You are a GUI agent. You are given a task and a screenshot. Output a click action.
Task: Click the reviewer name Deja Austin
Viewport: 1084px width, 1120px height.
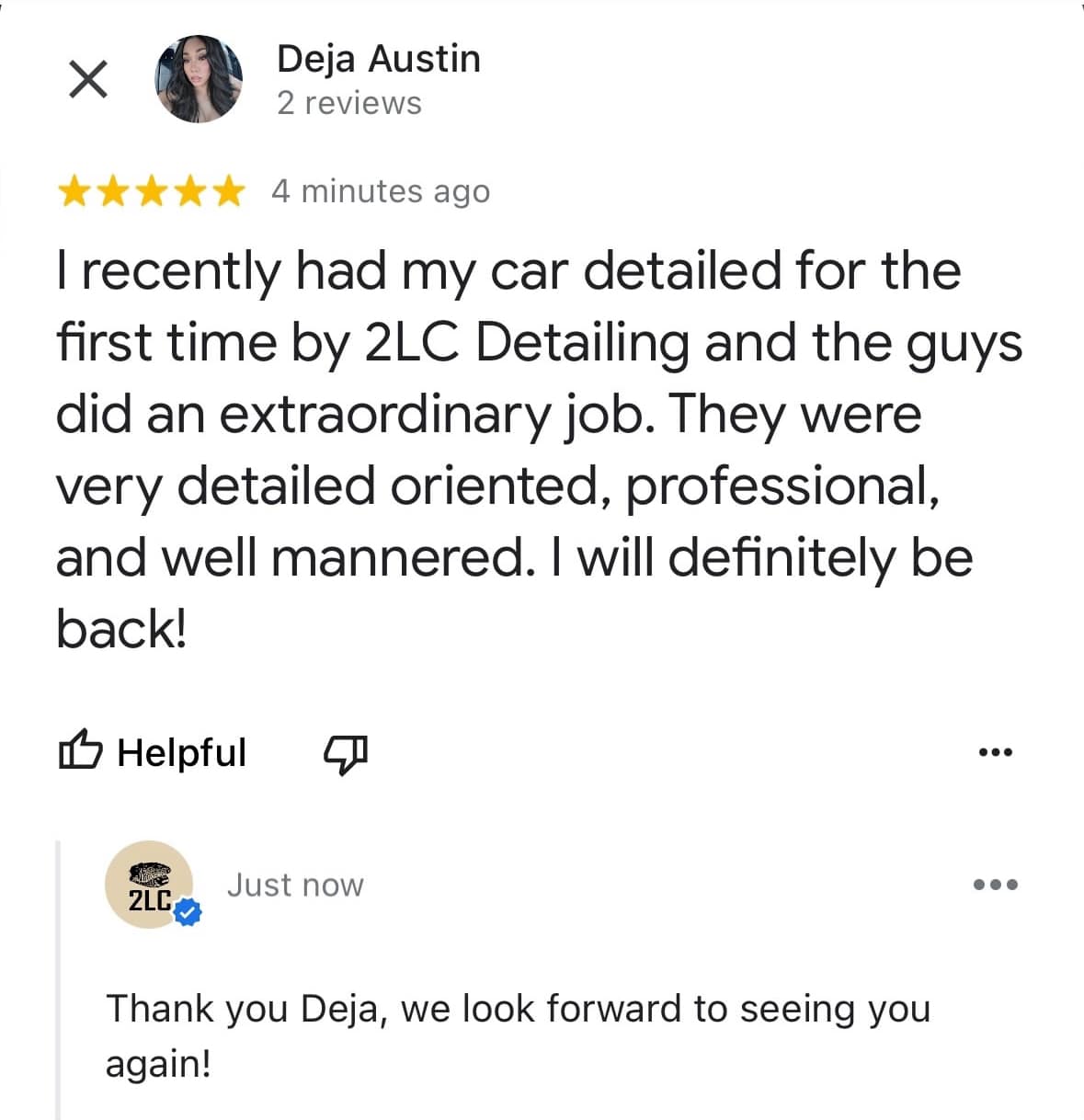(x=378, y=59)
